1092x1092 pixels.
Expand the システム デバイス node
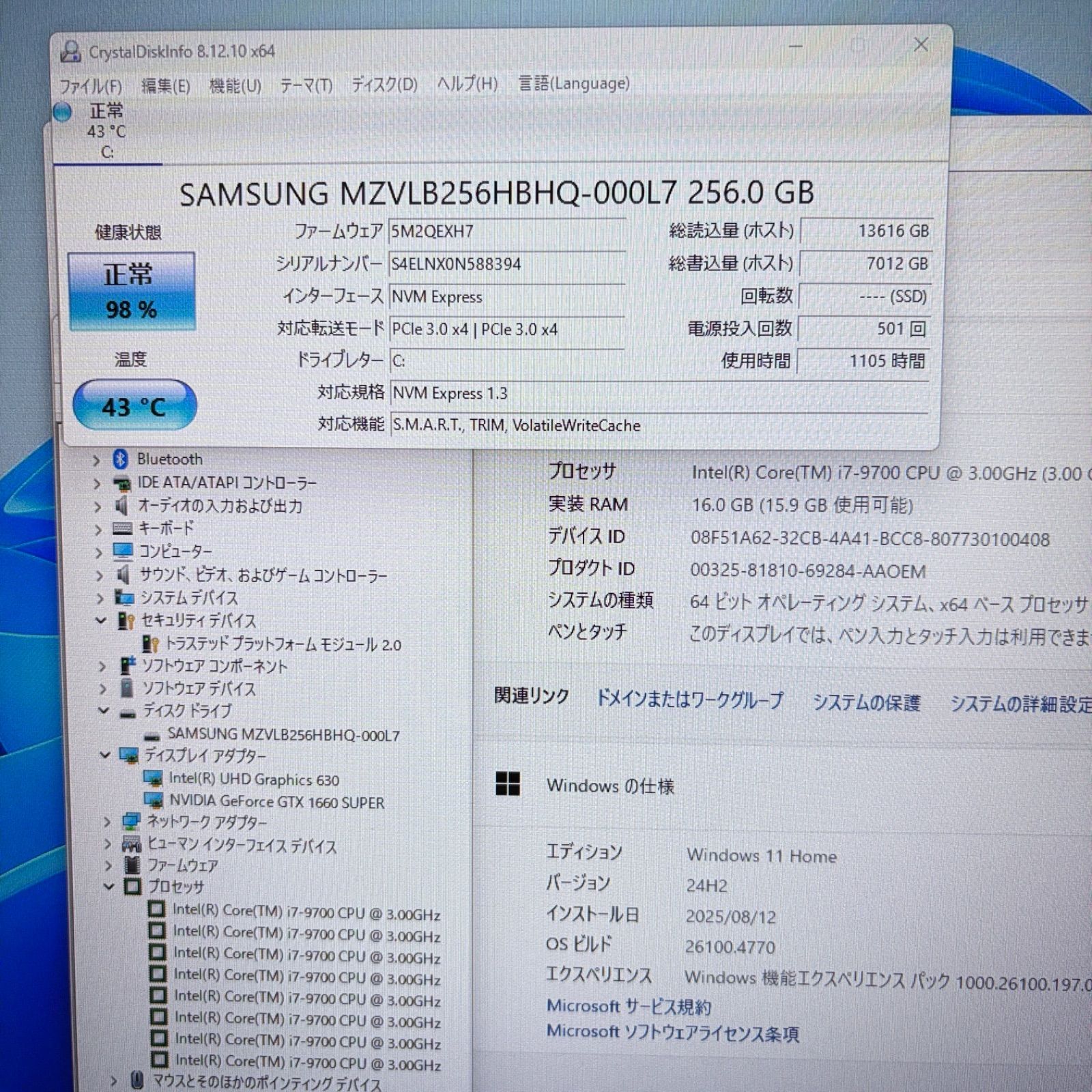tap(100, 599)
